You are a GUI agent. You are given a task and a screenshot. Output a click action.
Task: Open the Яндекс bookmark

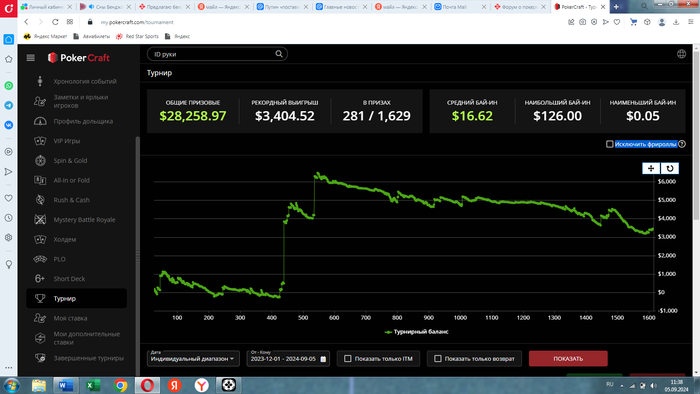click(x=178, y=36)
